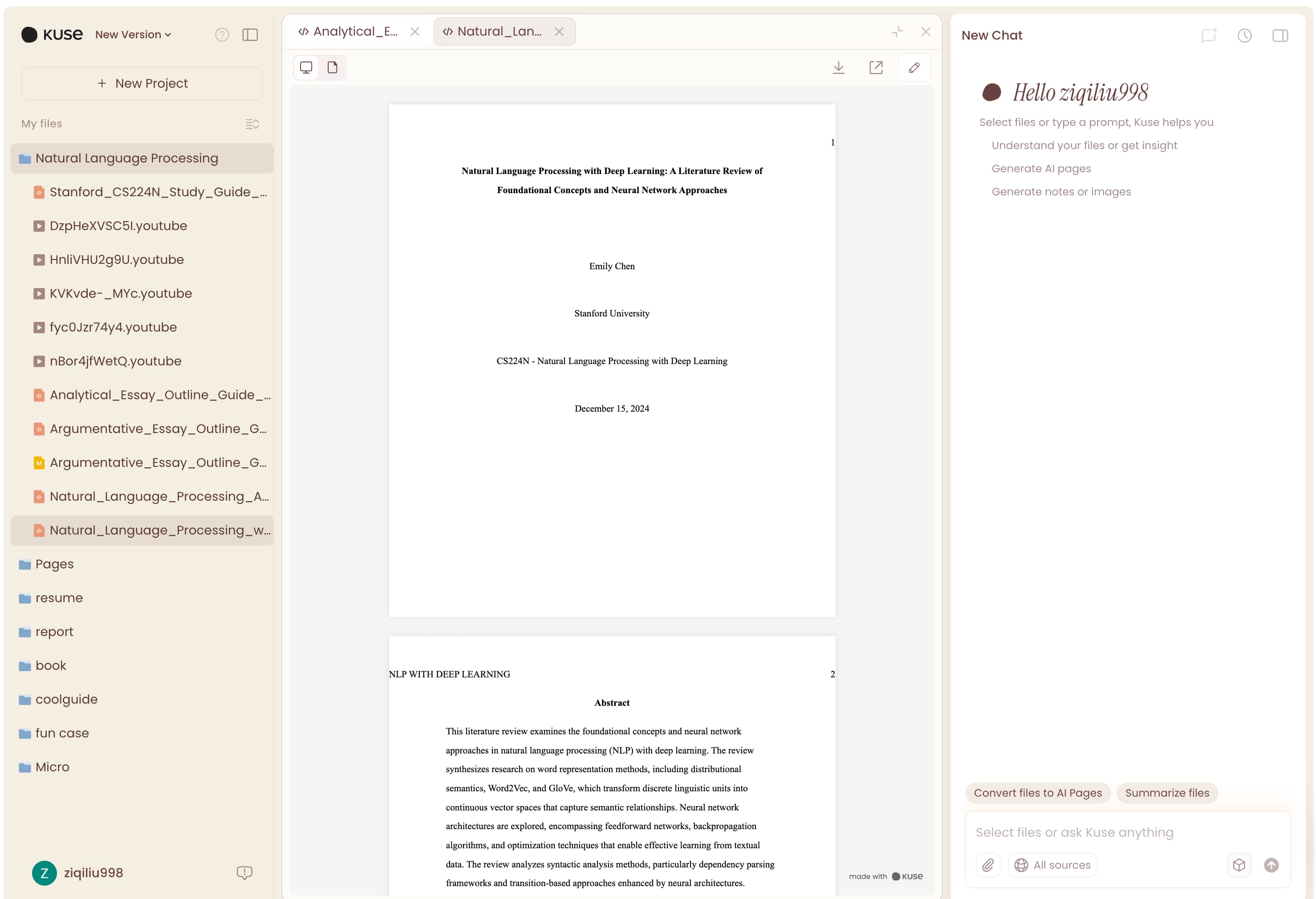This screenshot has height=899, width=1316.
Task: Switch to page document view mode
Action: (x=333, y=67)
